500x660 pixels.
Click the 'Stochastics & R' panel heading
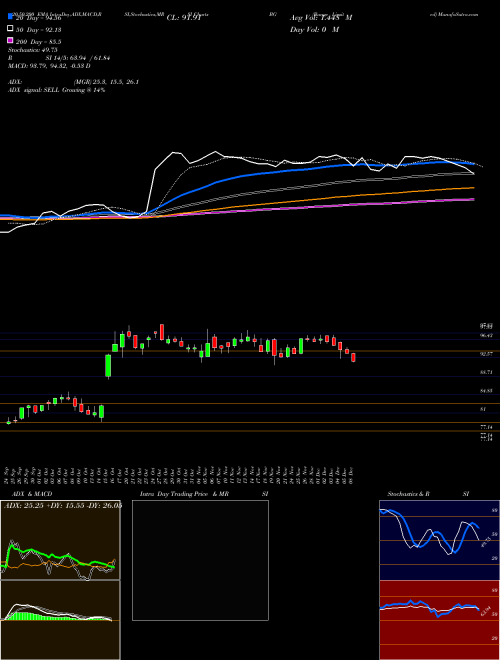point(408,494)
